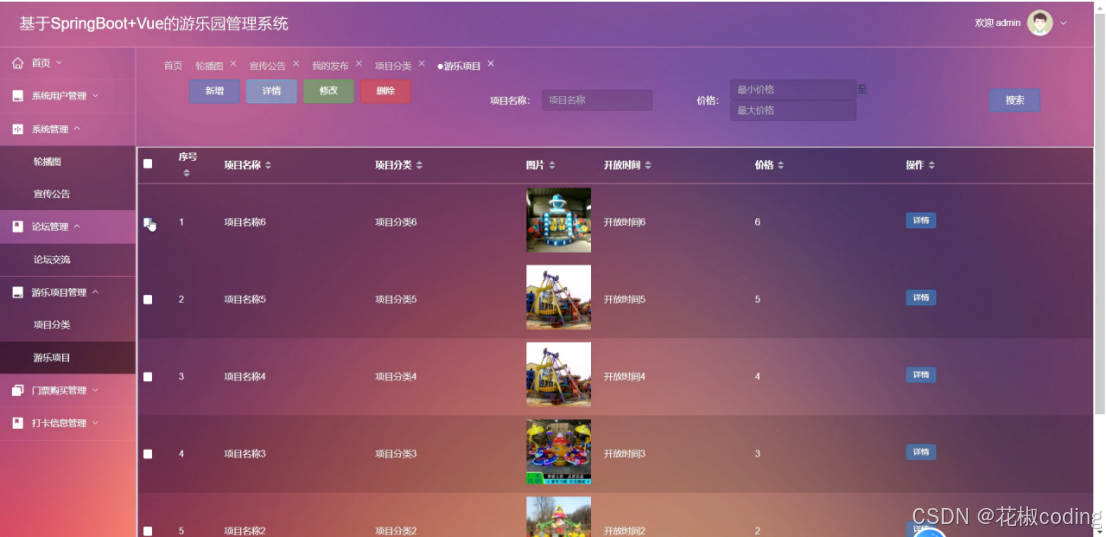Click the 游乐项目管理 sidebar icon
Viewport: 1106px width, 537px height.
tap(18, 292)
